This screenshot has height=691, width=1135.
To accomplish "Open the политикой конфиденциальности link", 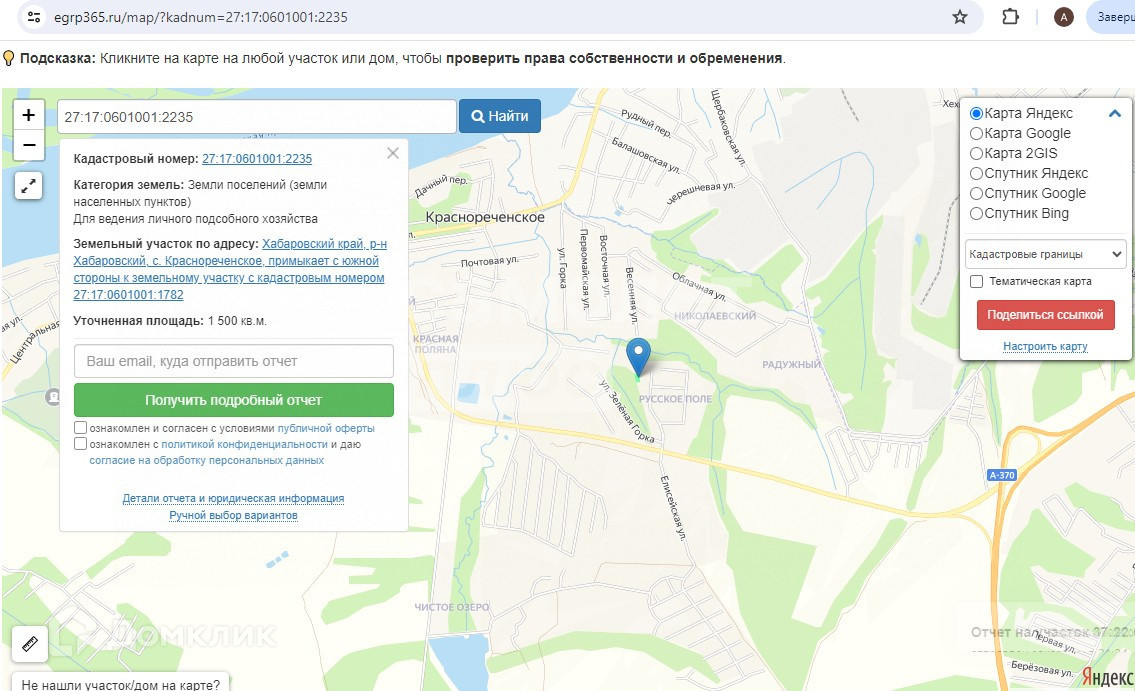I will (244, 444).
